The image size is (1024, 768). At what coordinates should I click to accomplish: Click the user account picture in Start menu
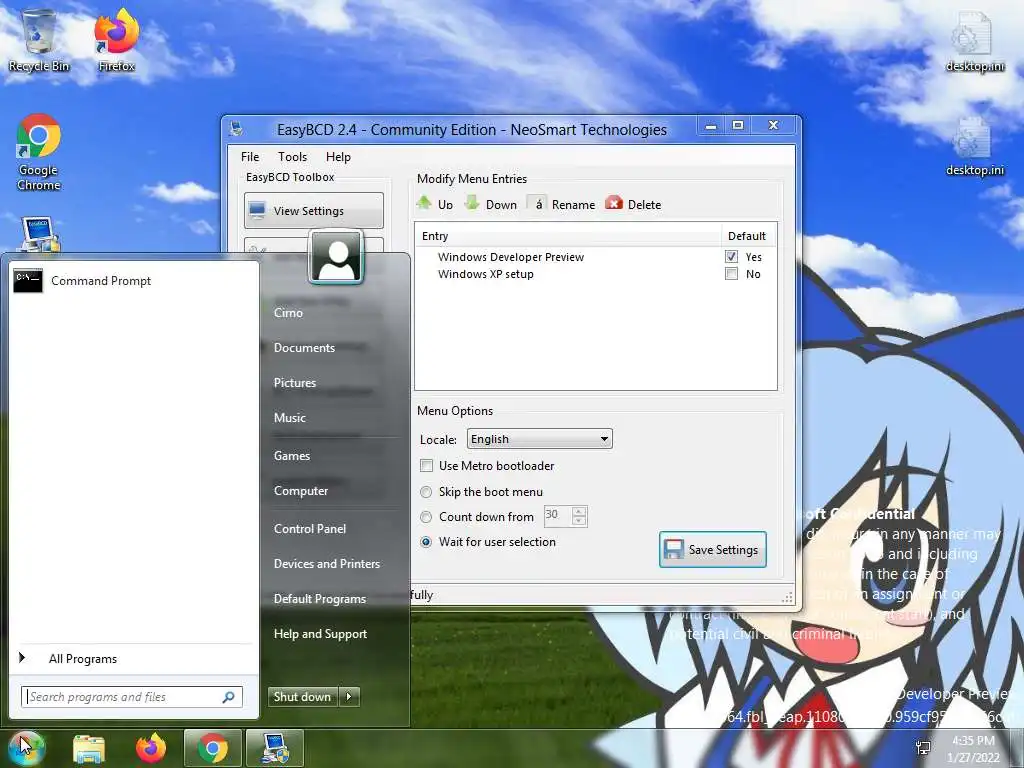click(x=336, y=257)
